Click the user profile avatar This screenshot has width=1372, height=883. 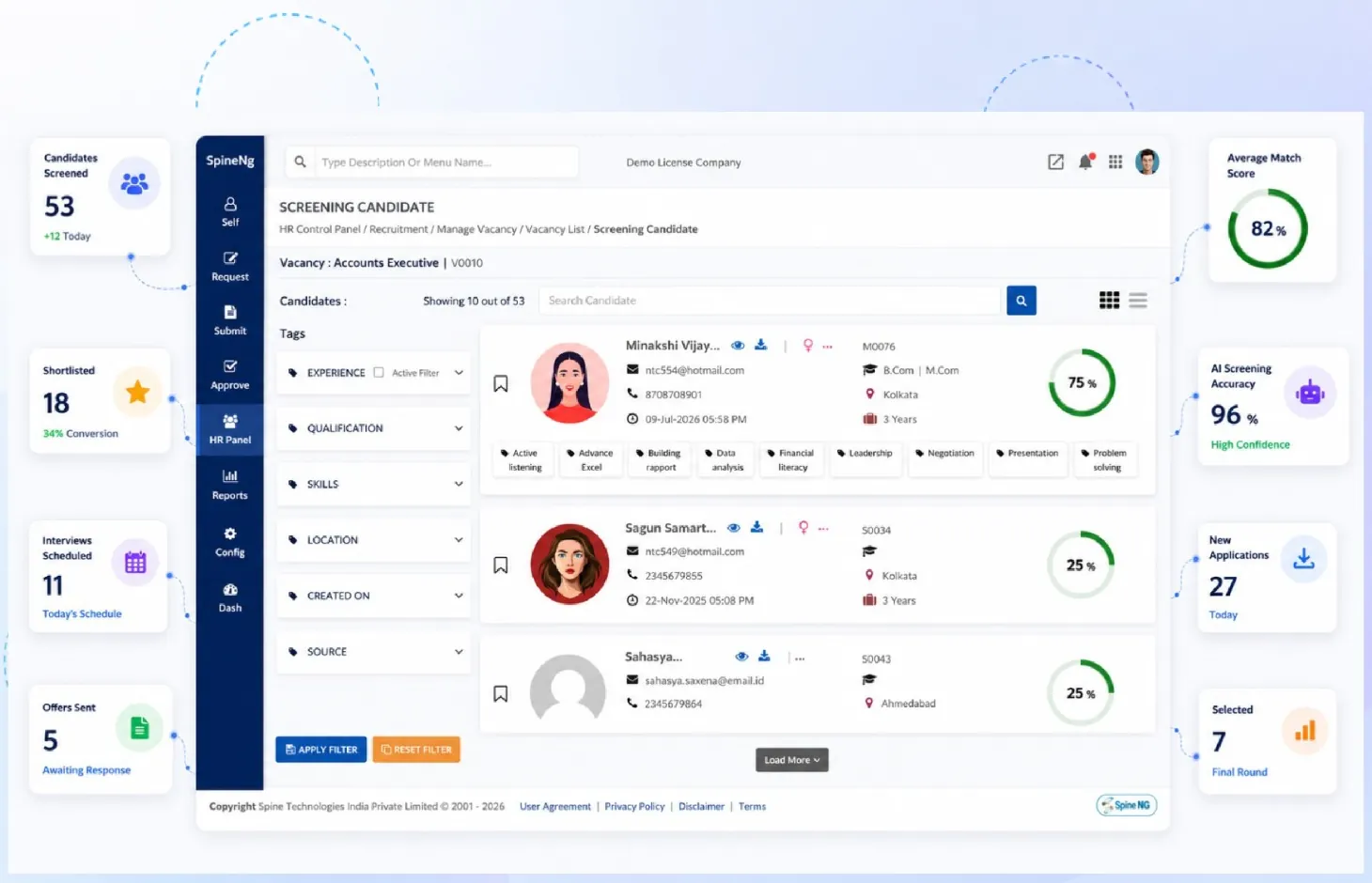[1147, 162]
